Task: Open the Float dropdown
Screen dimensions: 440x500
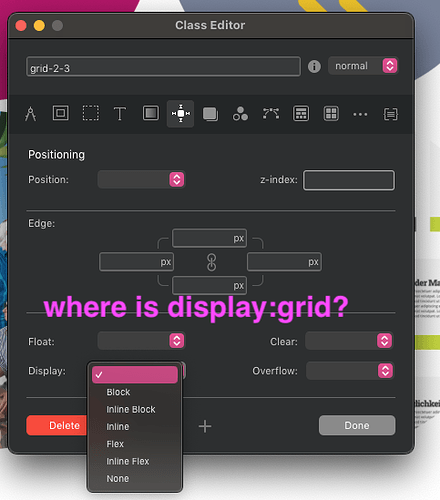Action: coord(141,341)
